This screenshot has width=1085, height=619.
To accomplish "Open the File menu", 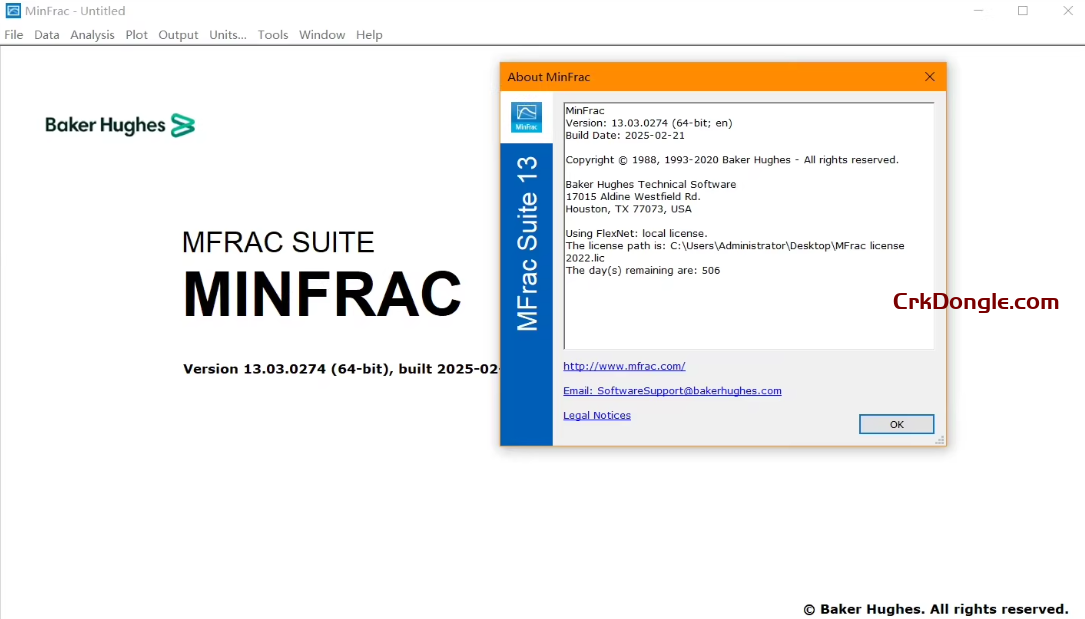I will (13, 34).
